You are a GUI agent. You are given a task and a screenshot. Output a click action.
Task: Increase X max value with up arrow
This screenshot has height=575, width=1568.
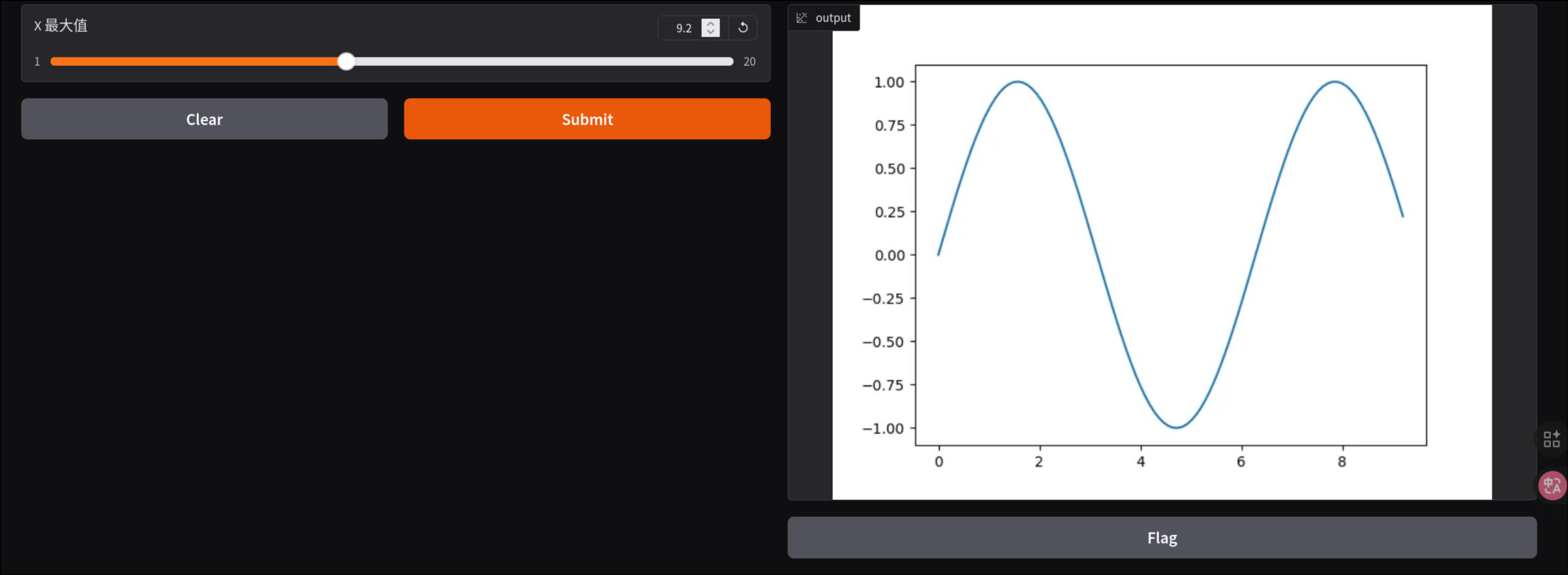[x=711, y=23]
